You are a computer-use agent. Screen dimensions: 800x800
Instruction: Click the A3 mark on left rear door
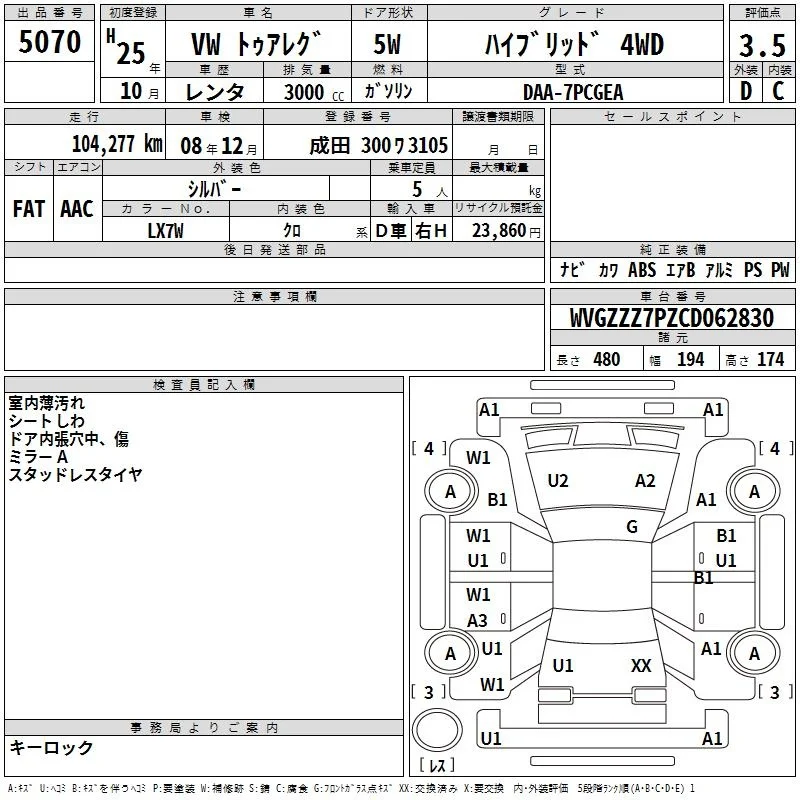(477, 620)
